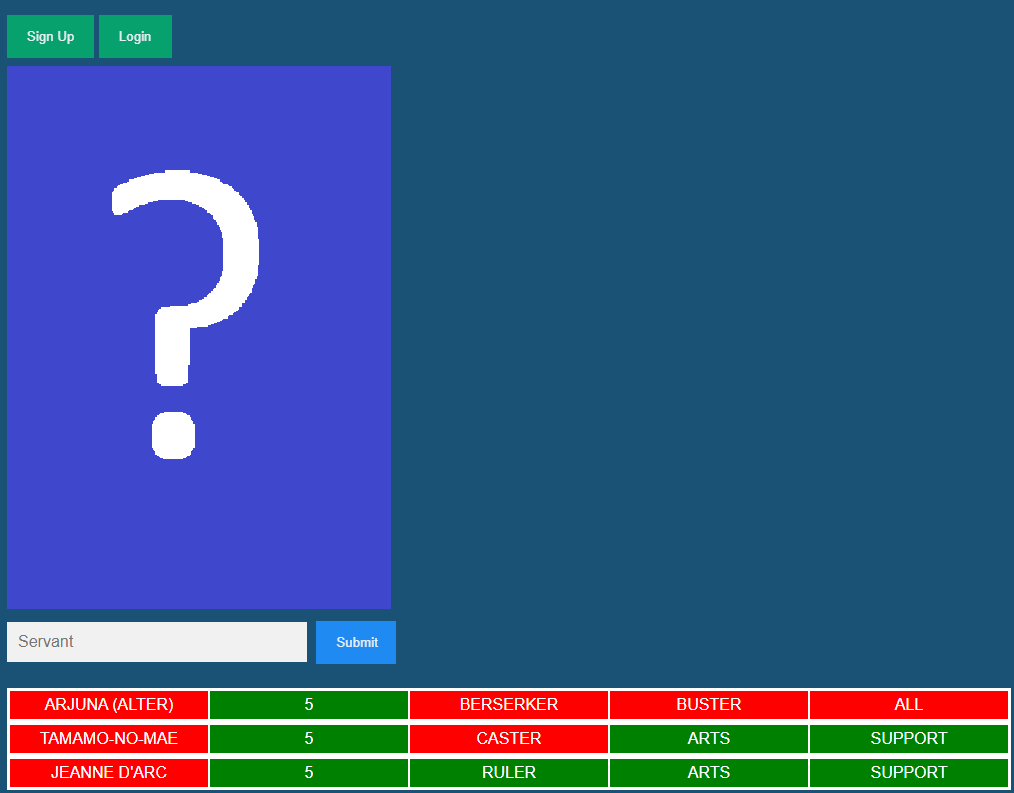
Task: Click ARTS cell in Tamamo-no-Mae row
Action: pos(709,739)
